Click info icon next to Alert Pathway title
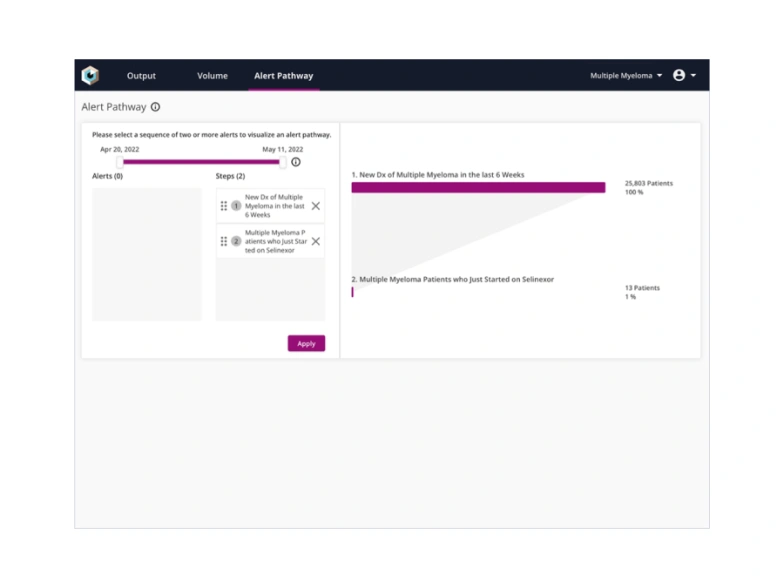This screenshot has height=588, width=784. (x=156, y=107)
